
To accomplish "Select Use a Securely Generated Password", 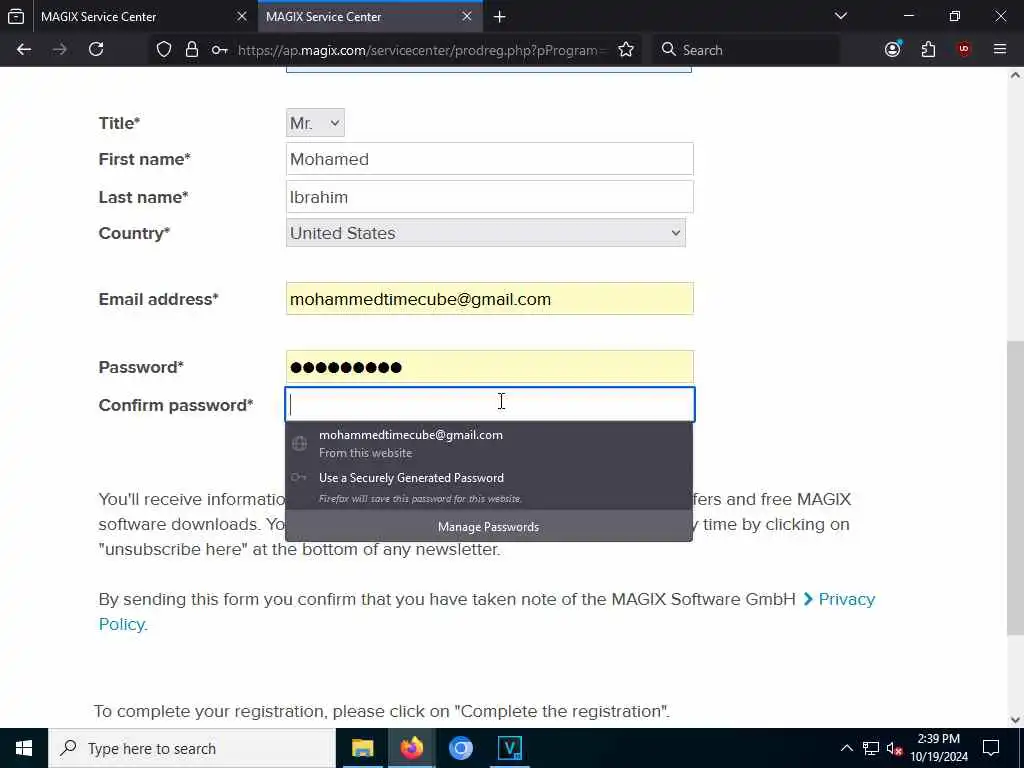I will click(489, 487).
